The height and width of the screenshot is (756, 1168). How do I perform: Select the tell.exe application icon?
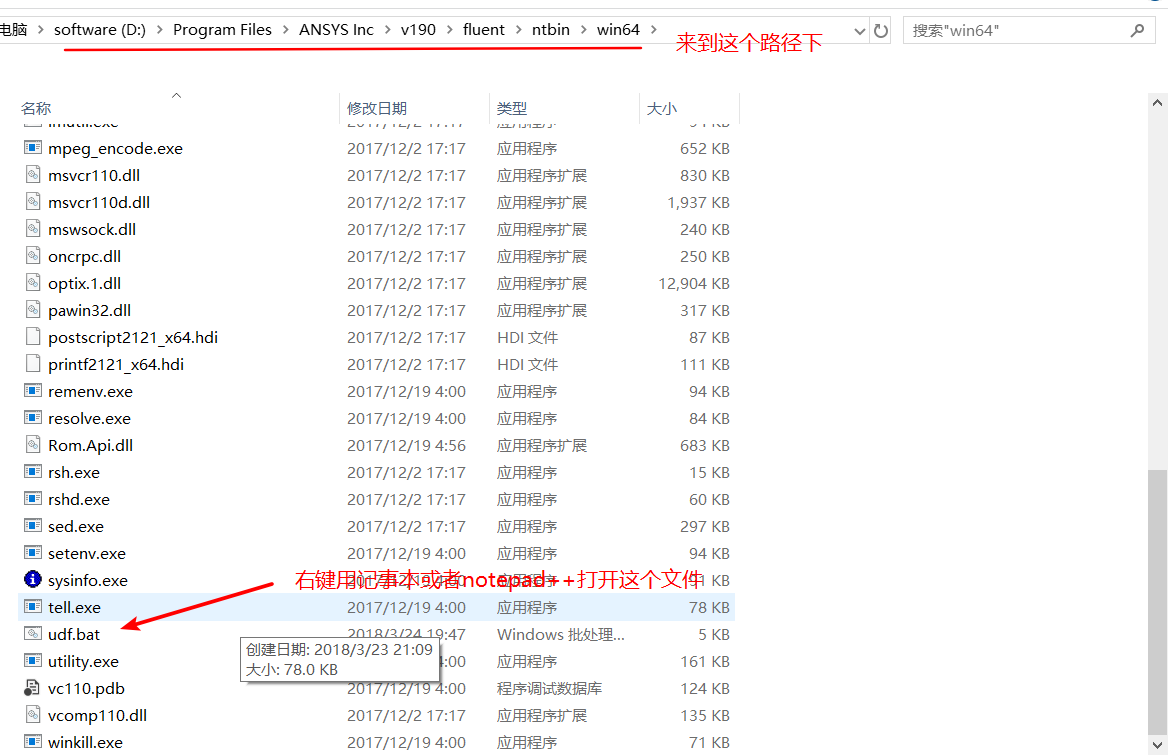31,607
